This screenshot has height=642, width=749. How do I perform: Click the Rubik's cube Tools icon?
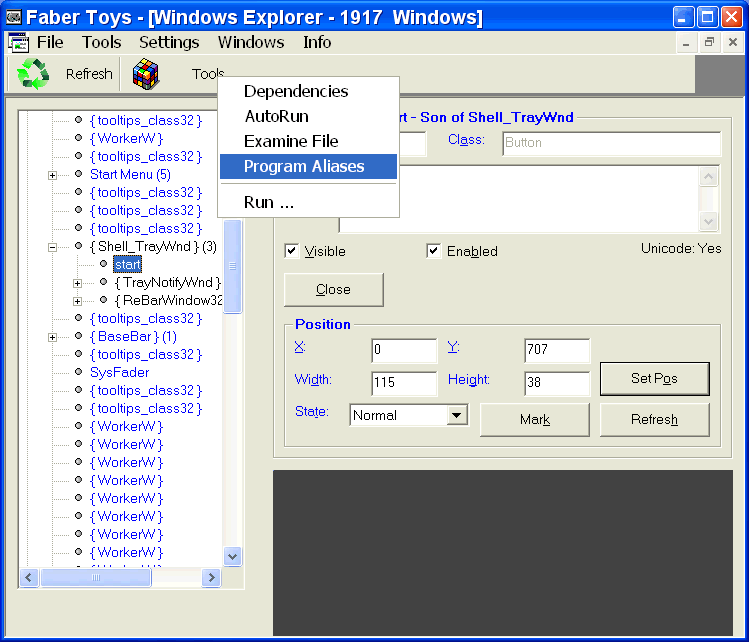[x=146, y=74]
